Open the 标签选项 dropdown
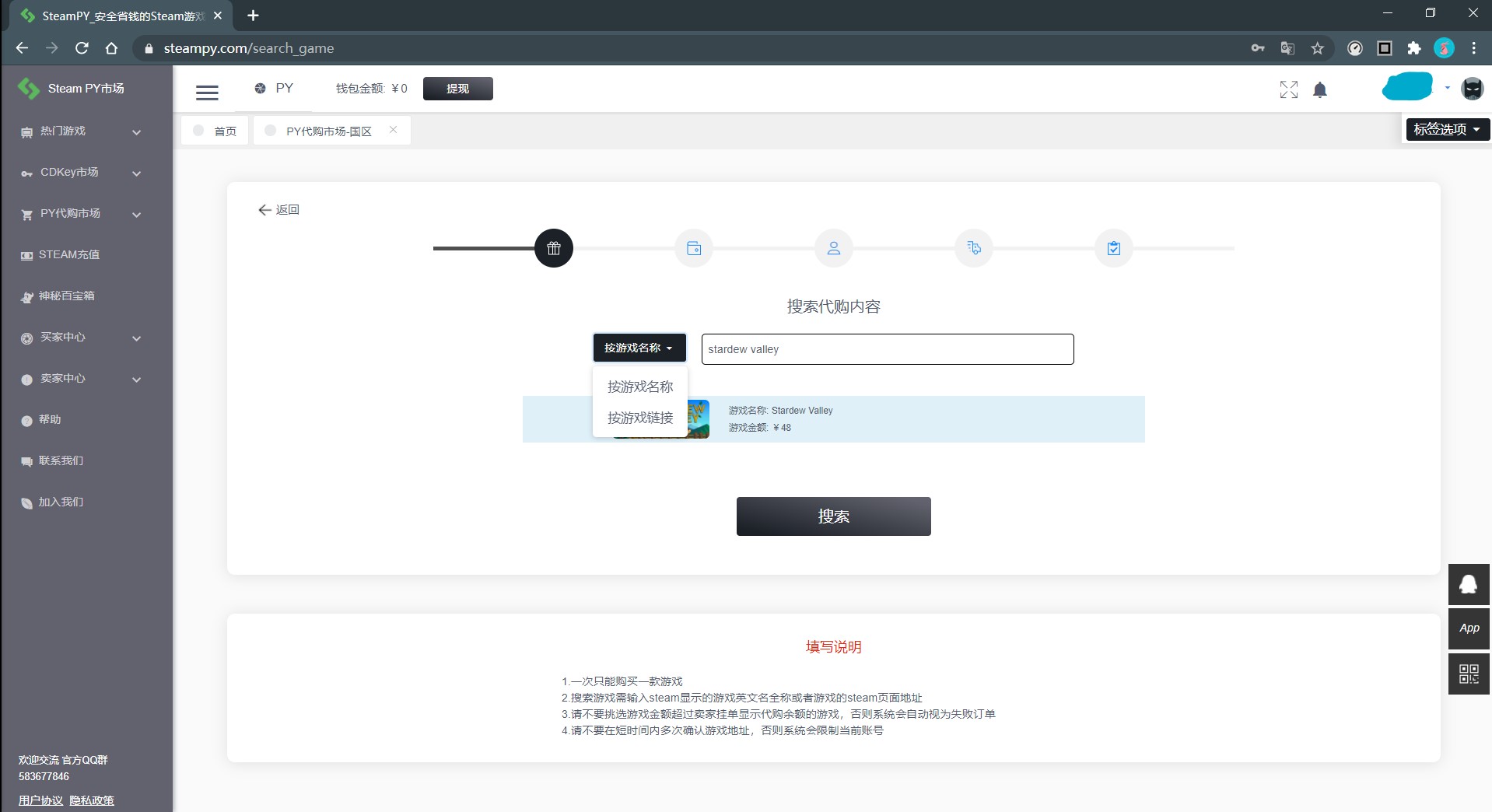 tap(1447, 129)
